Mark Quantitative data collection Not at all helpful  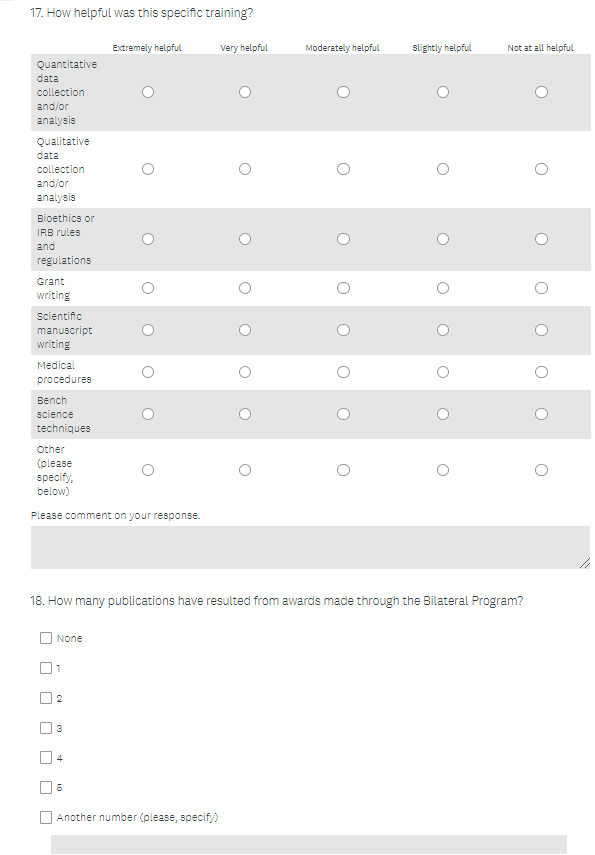coord(541,92)
